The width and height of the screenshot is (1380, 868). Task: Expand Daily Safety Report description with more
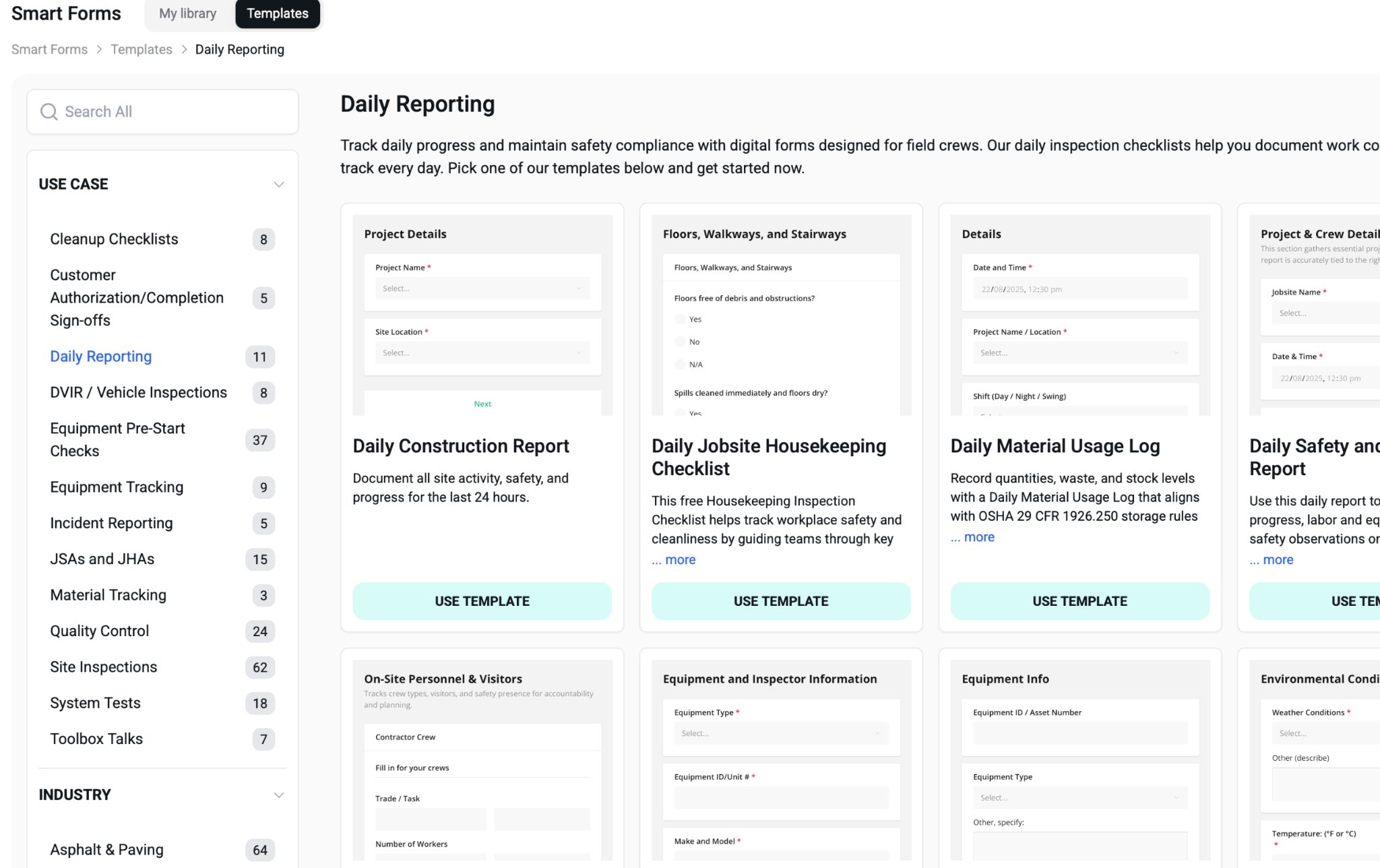1272,560
